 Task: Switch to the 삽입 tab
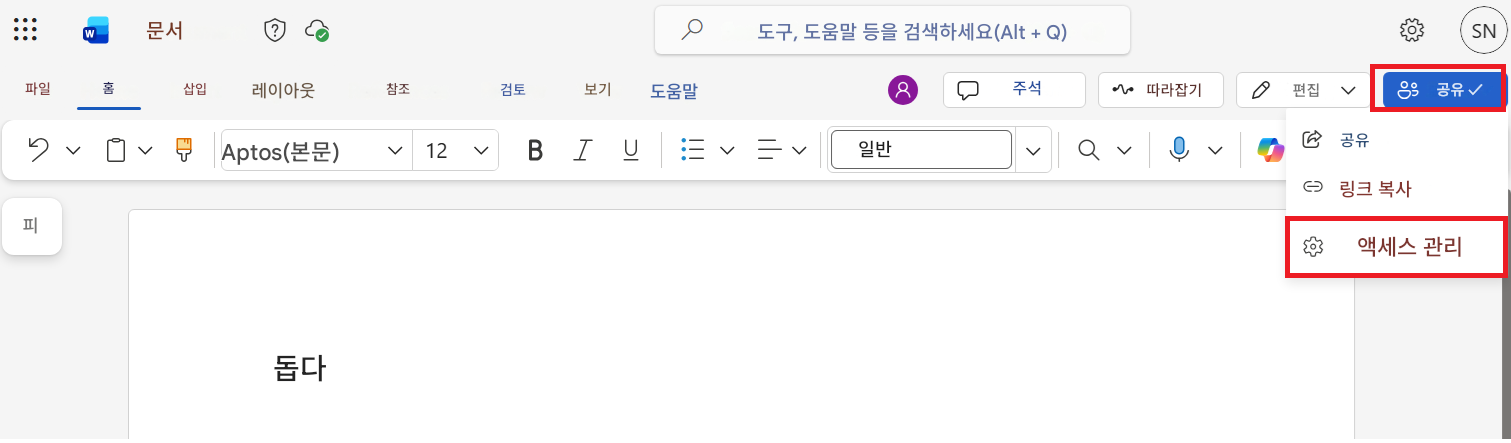195,89
